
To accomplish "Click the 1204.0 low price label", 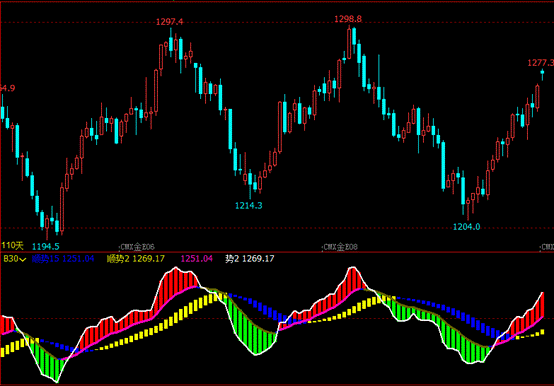I will click(466, 227).
